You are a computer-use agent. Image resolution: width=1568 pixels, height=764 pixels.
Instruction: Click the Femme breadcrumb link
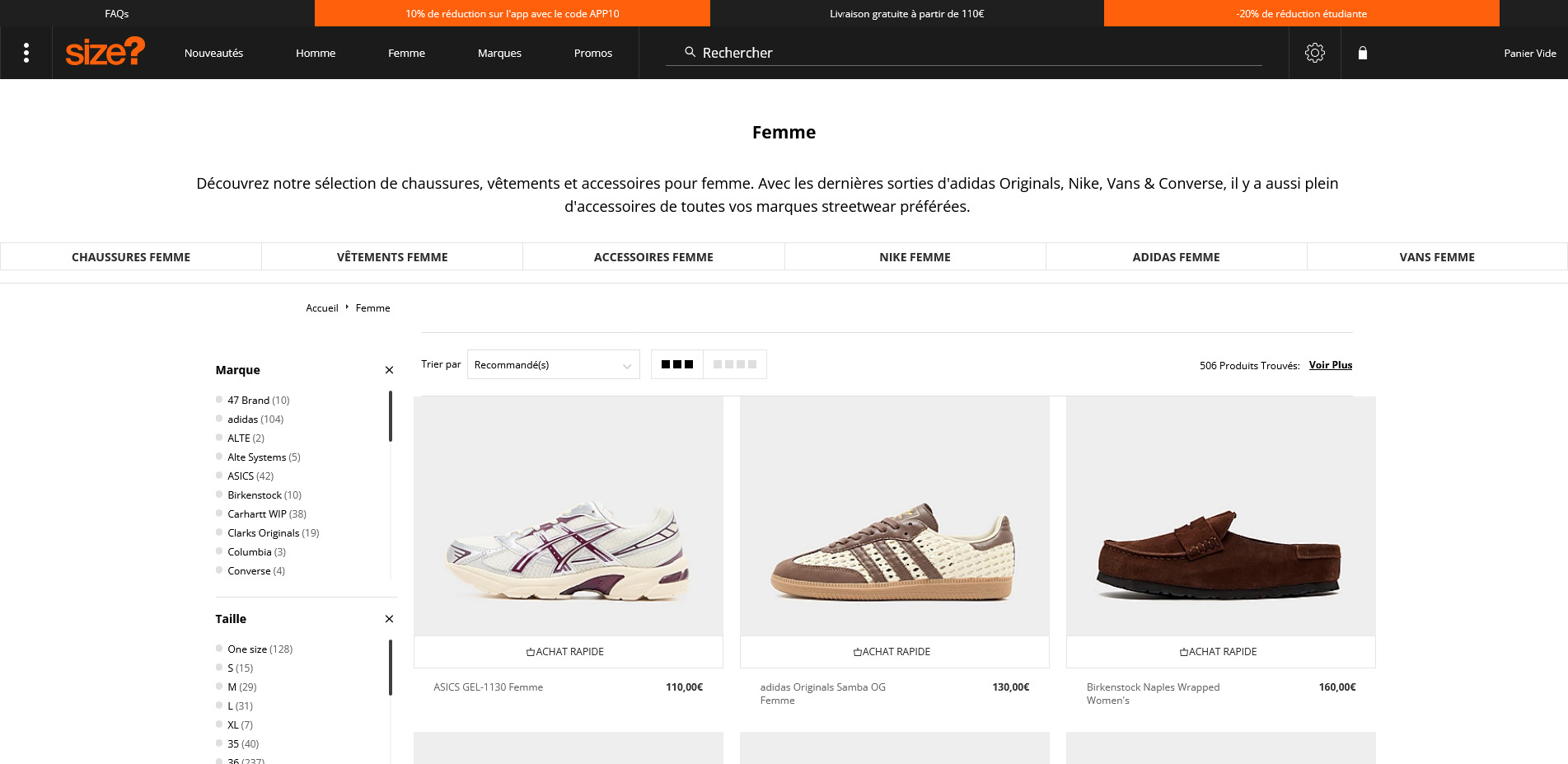click(373, 307)
